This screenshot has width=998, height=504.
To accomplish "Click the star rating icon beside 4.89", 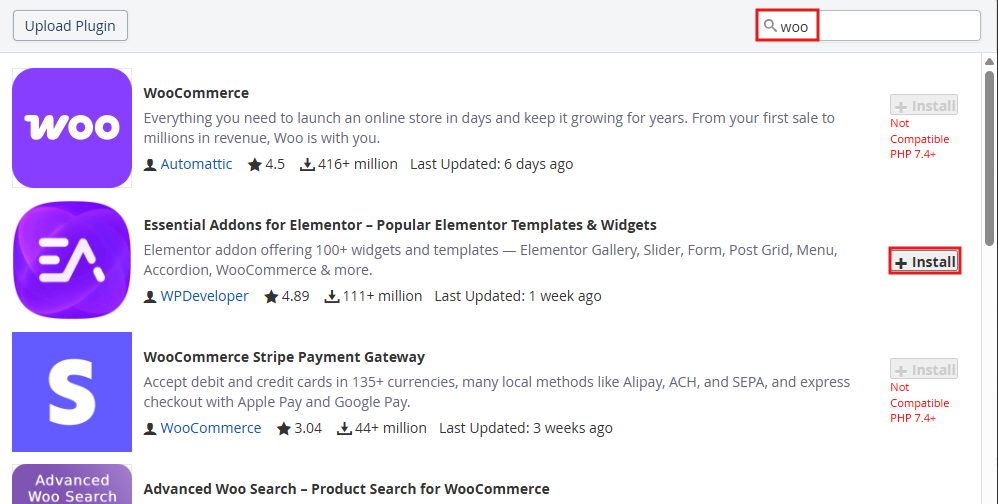I will click(270, 297).
